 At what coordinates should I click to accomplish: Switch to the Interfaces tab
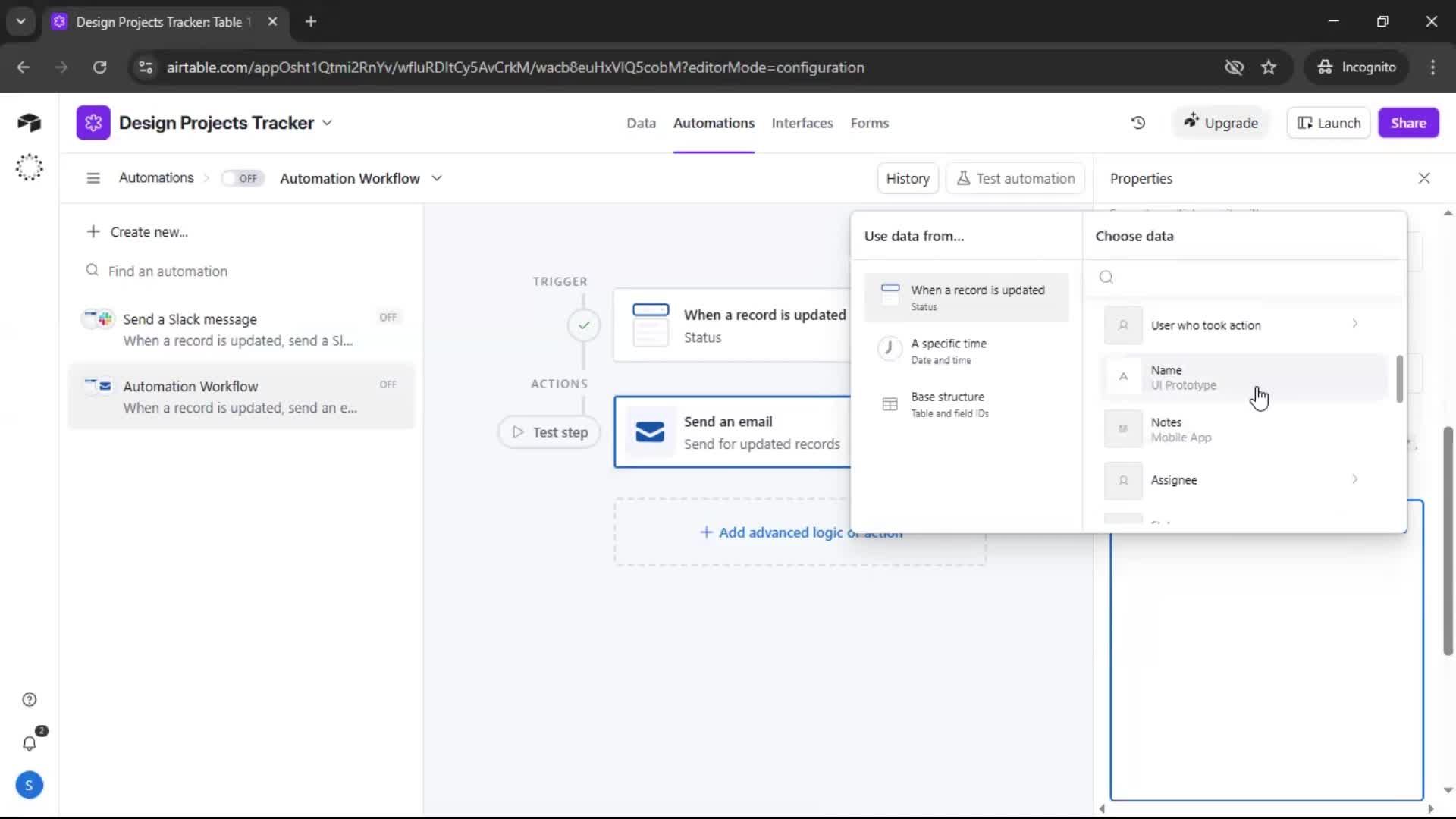(802, 123)
